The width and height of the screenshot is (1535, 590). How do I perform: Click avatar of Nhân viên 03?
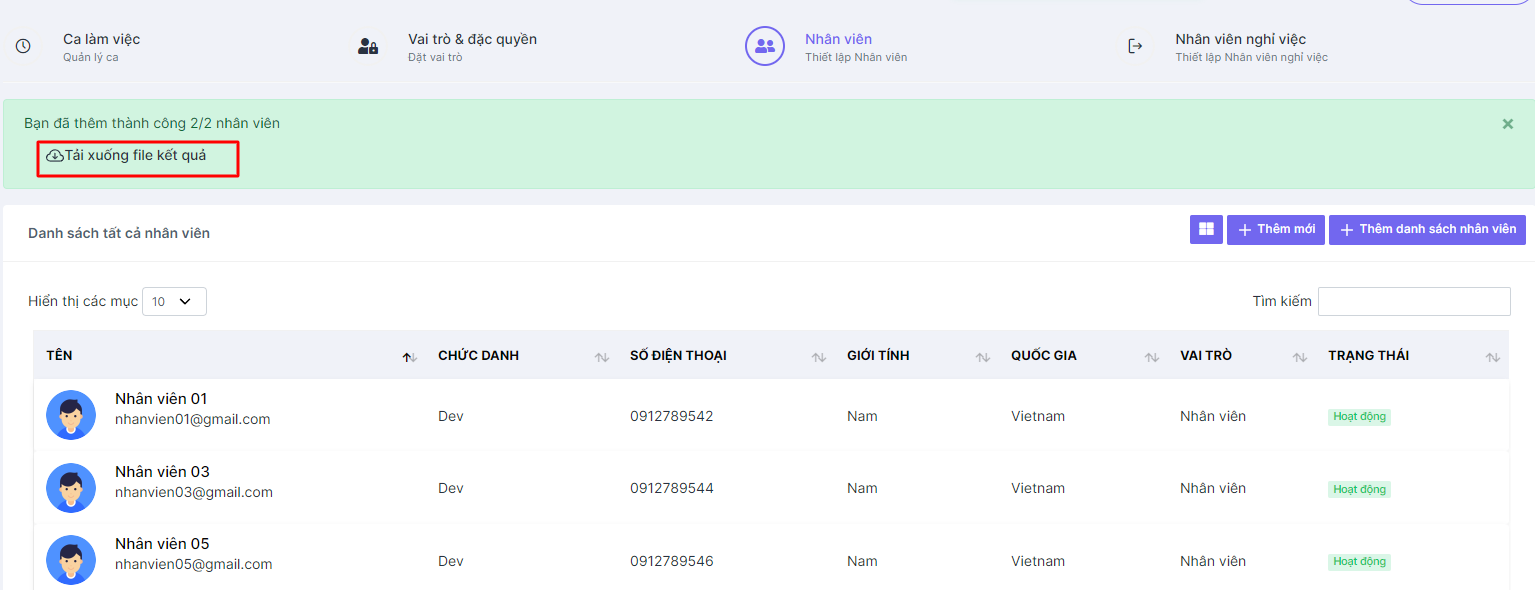(x=71, y=488)
